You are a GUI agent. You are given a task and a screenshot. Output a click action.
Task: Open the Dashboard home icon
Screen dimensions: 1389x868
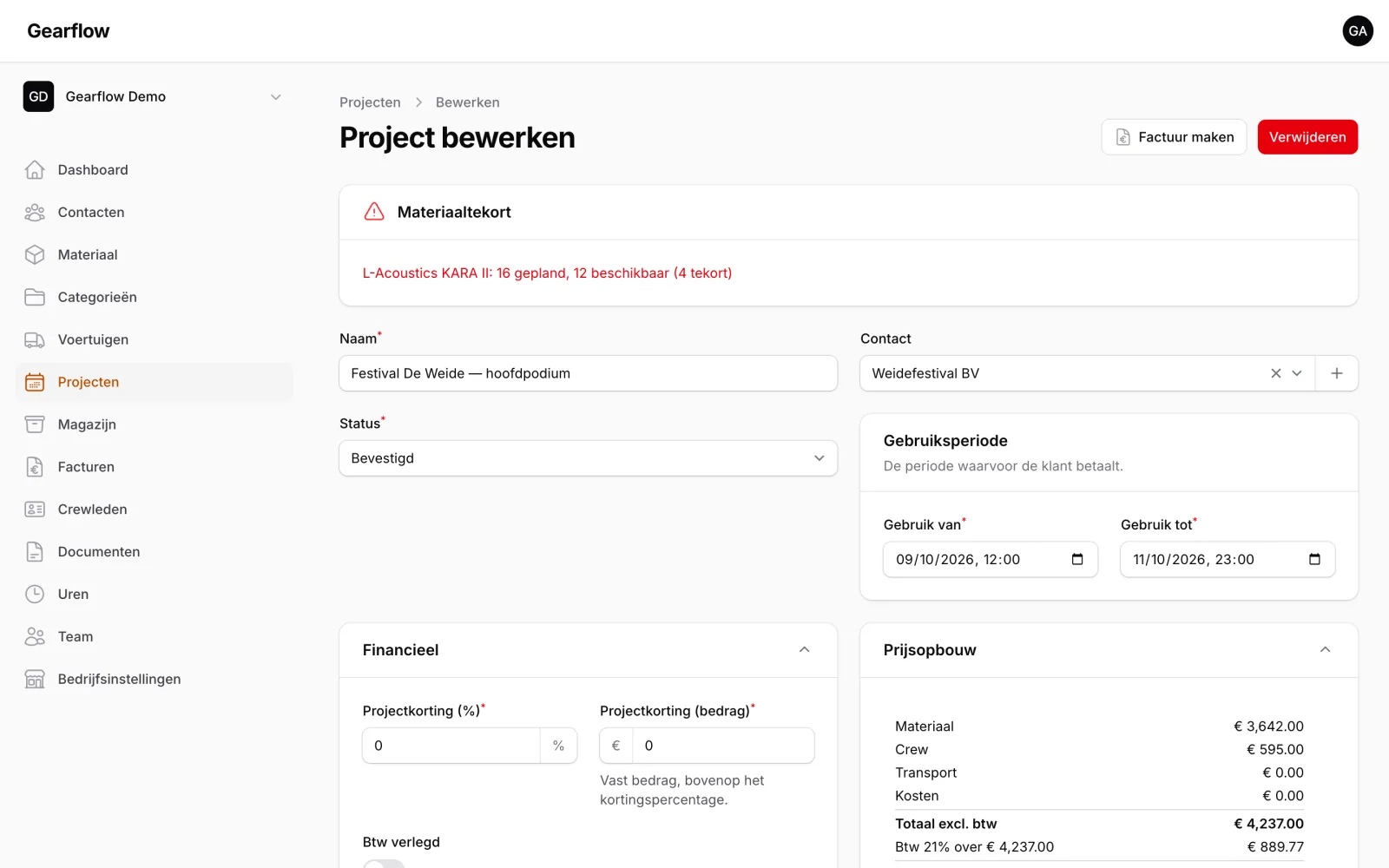pyautogui.click(x=35, y=170)
